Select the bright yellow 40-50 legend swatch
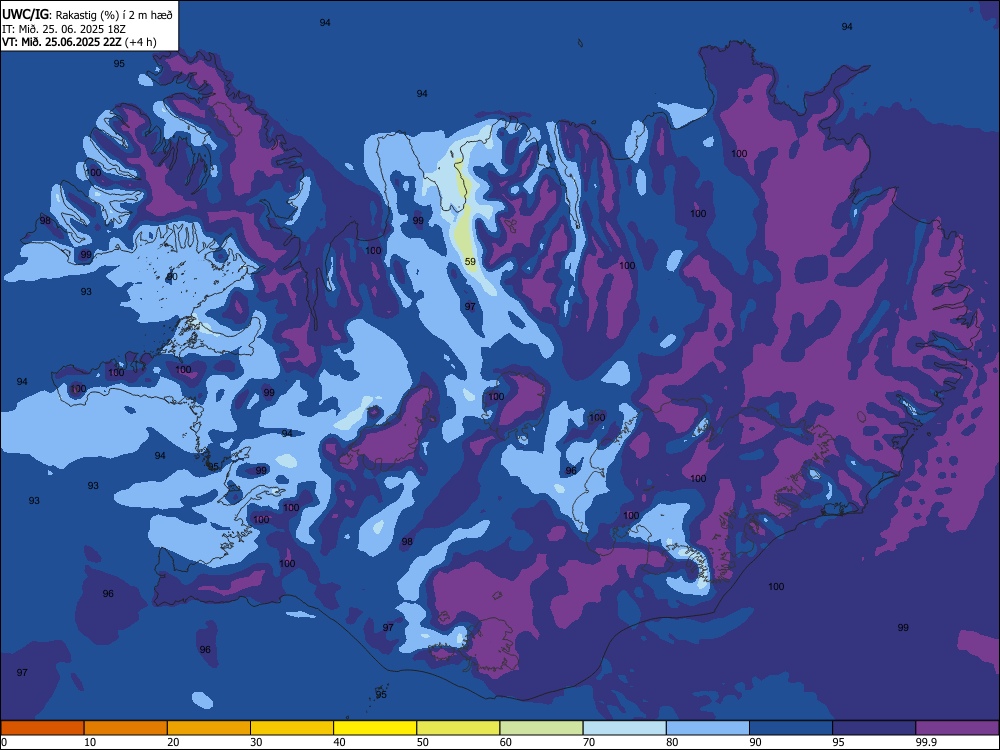 (375, 728)
